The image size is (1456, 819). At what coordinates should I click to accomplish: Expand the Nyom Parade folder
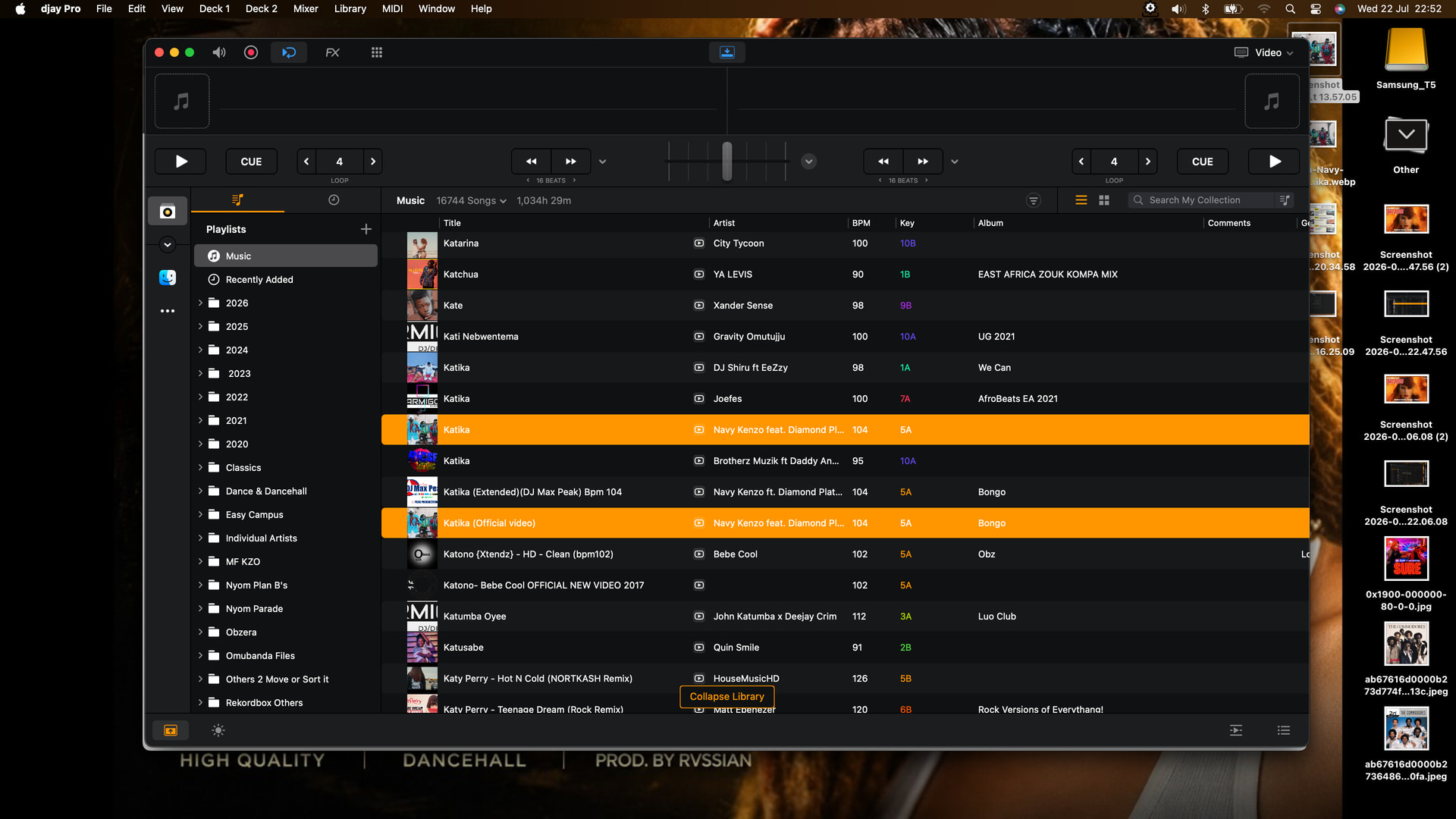[x=200, y=608]
